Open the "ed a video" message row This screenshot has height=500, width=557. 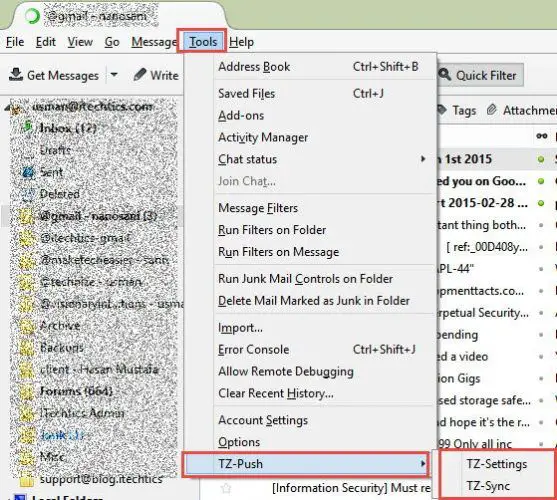(463, 357)
